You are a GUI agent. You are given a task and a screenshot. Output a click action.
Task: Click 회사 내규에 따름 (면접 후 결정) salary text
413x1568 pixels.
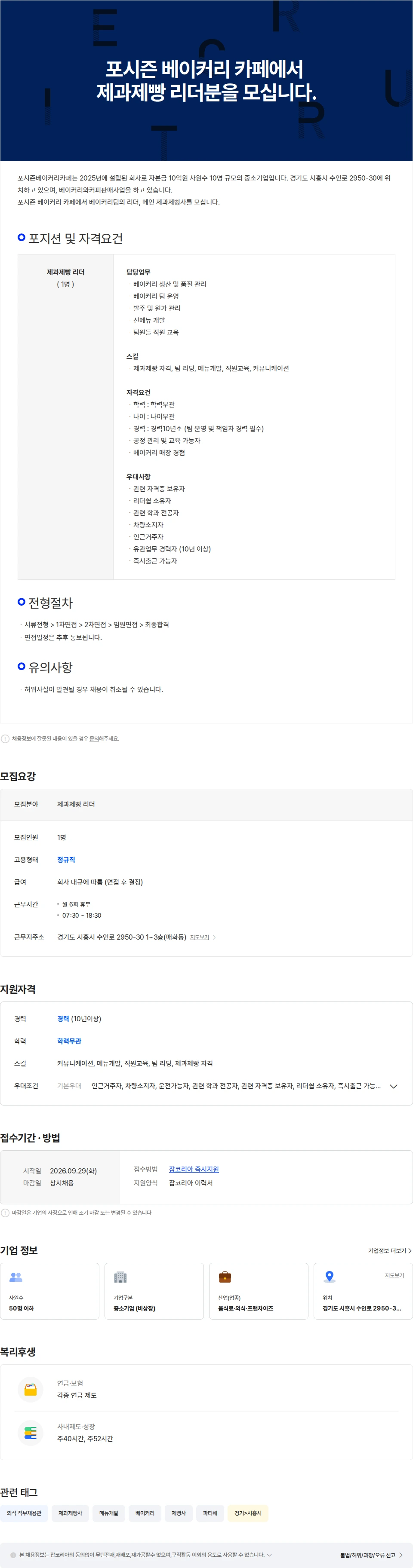point(100,882)
